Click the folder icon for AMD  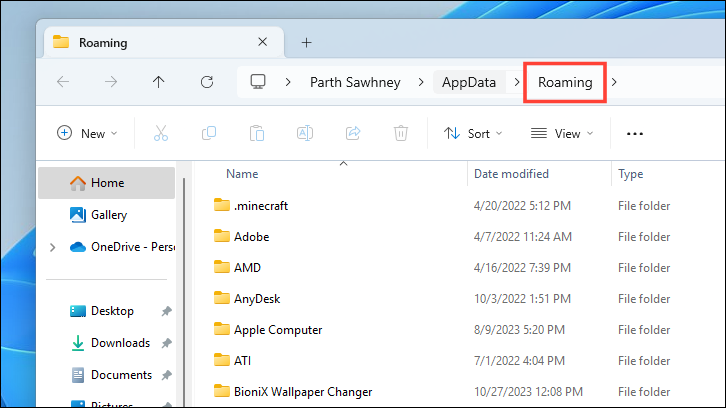222,267
